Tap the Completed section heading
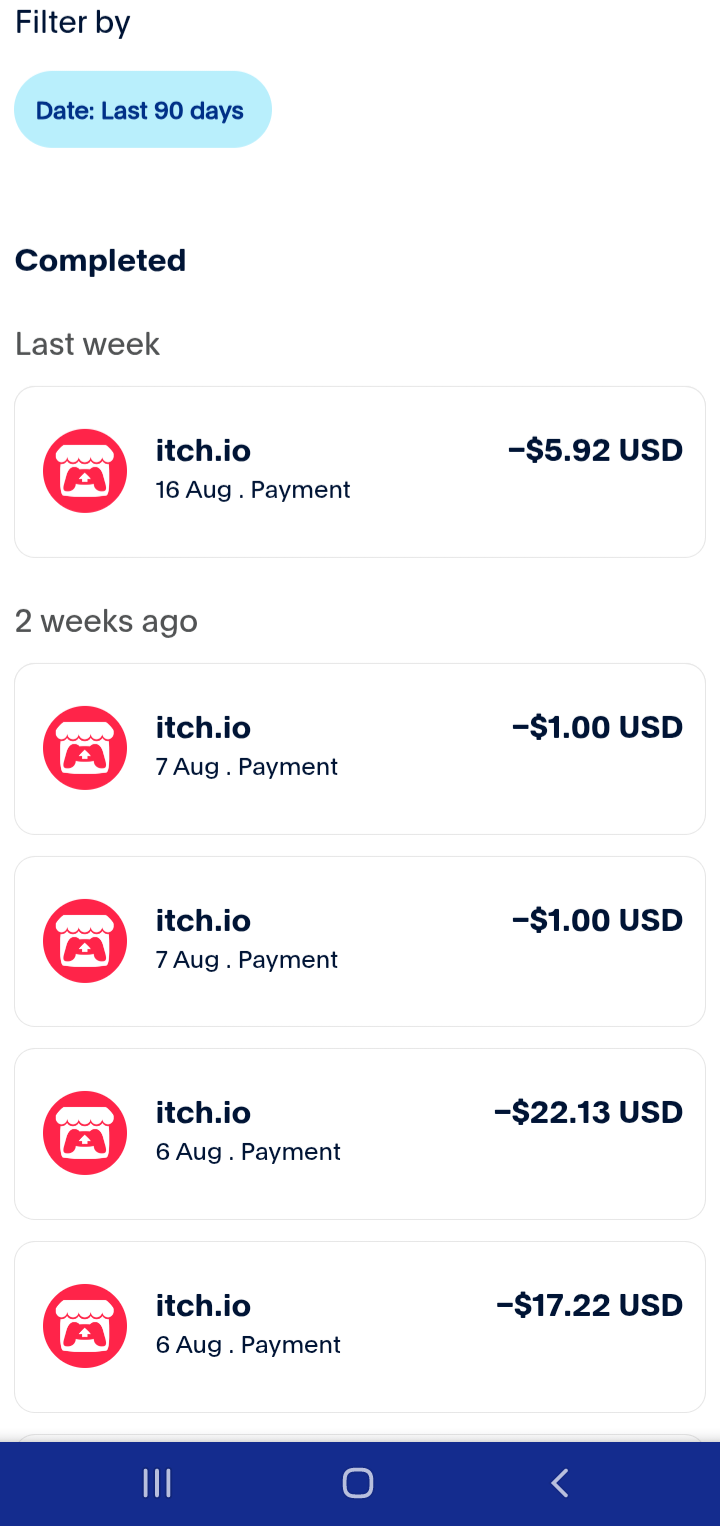 click(100, 260)
